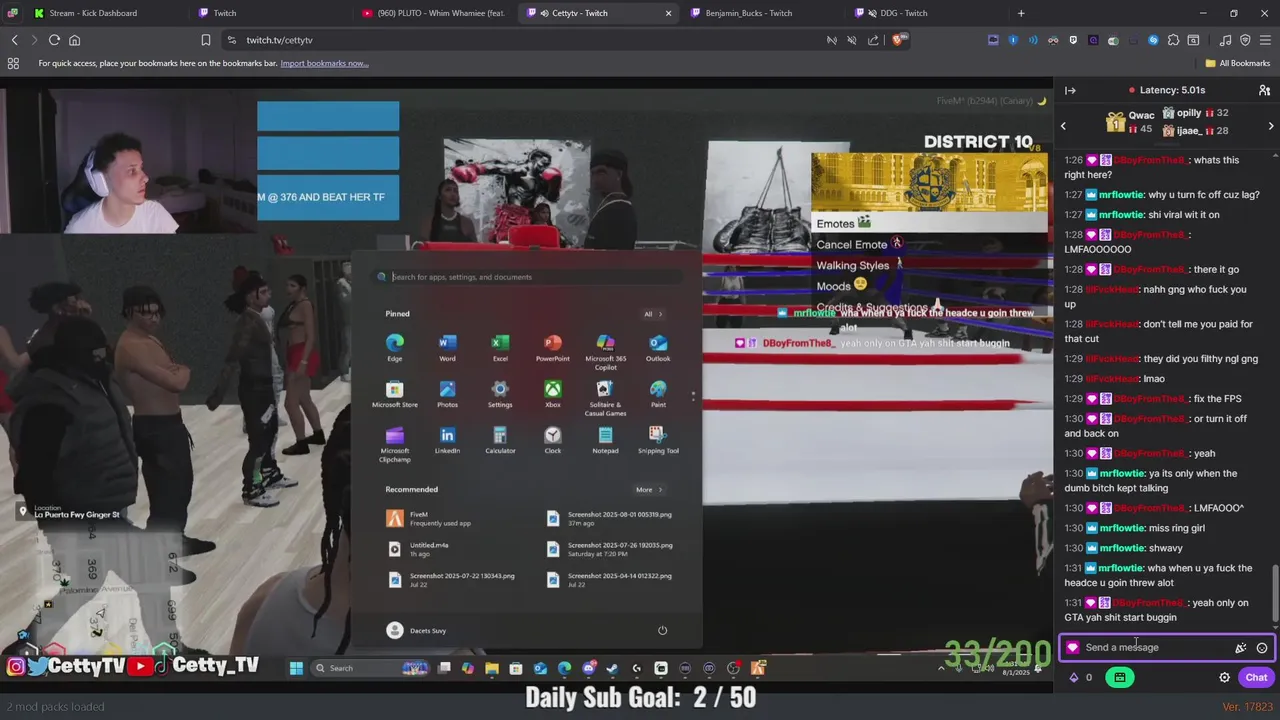Click top gifter Qwac in leaderboard

(x=1130, y=122)
